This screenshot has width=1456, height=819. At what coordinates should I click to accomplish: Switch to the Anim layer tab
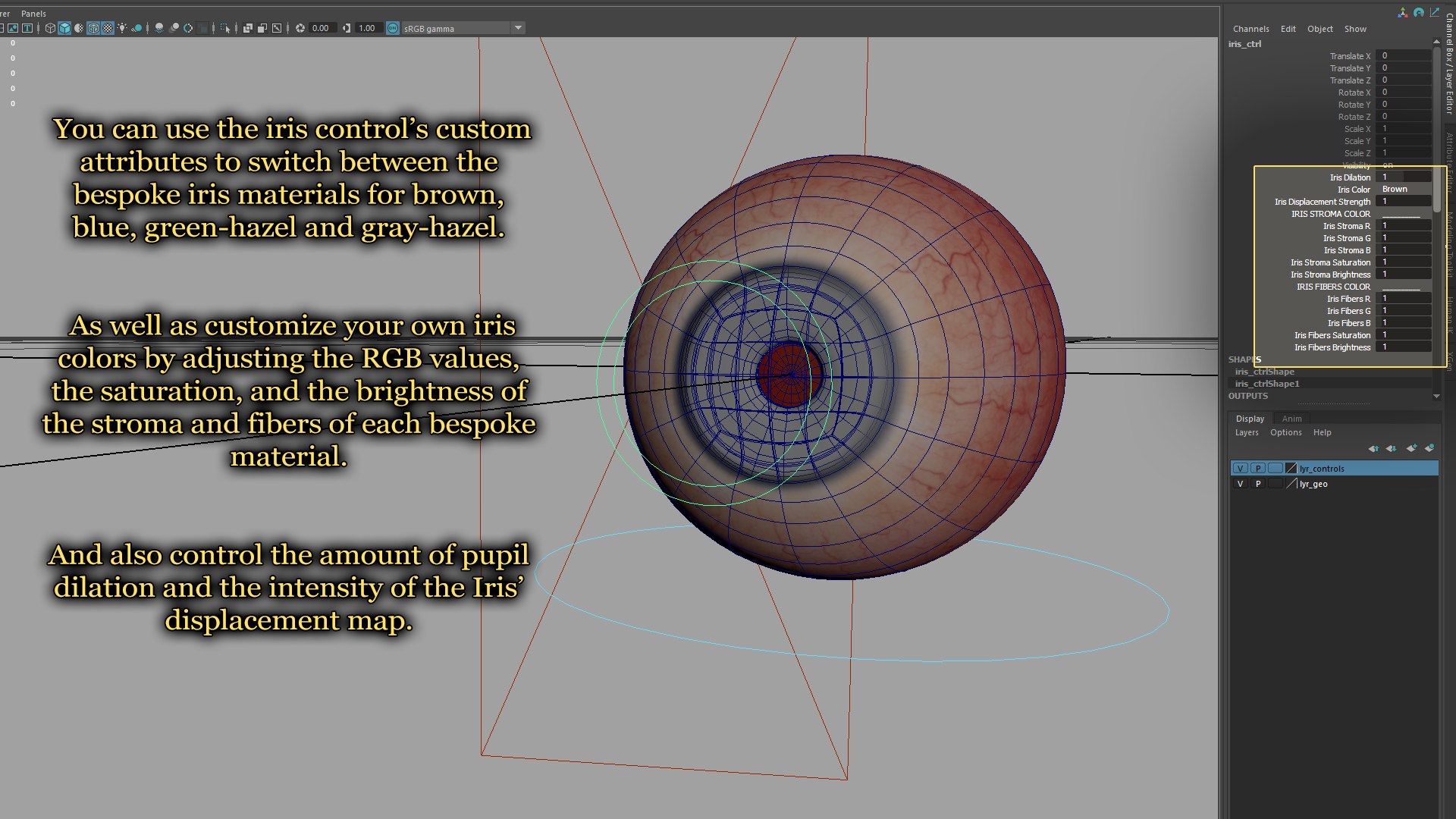1291,419
